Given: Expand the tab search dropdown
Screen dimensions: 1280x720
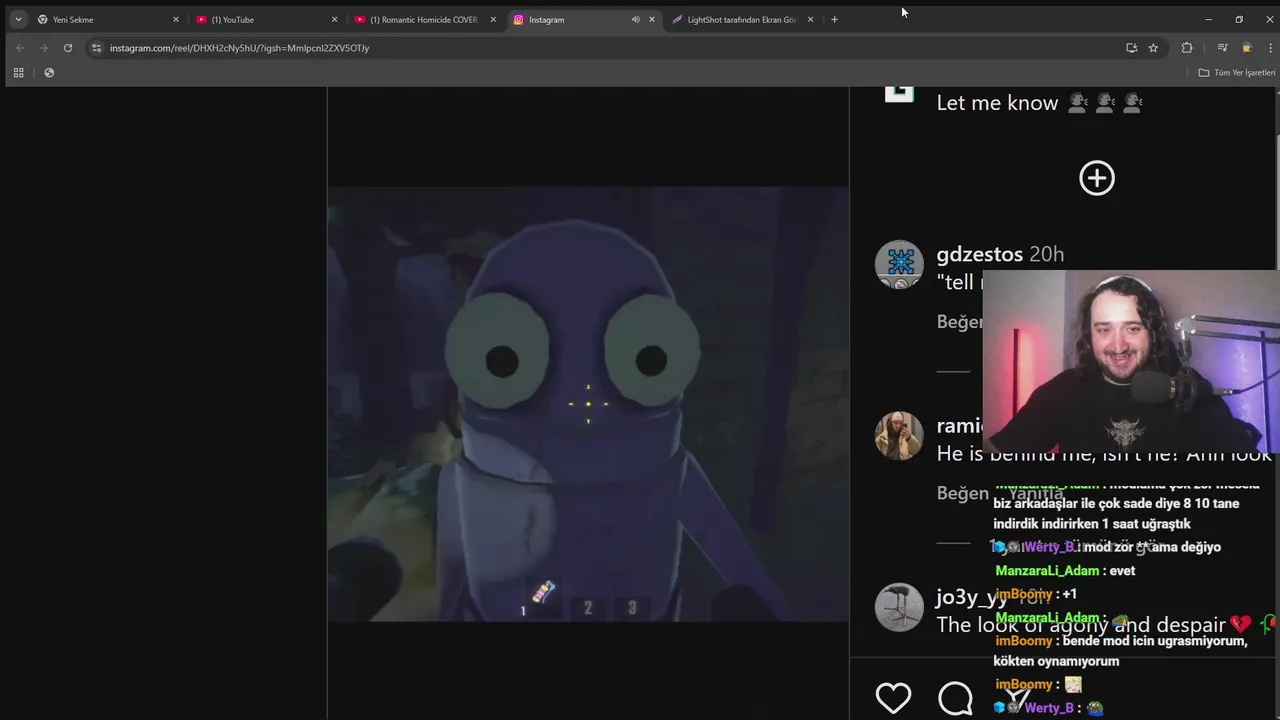Looking at the screenshot, I should (x=18, y=19).
